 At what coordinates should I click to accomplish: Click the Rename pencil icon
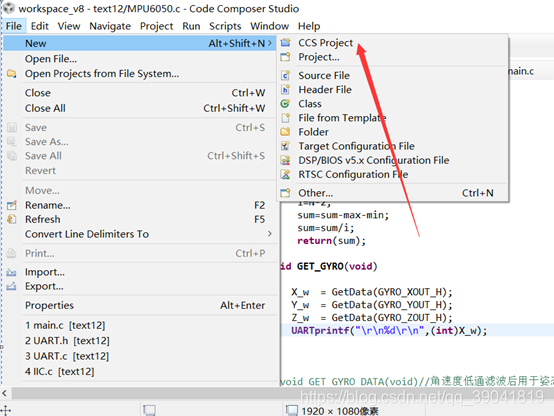pos(12,205)
